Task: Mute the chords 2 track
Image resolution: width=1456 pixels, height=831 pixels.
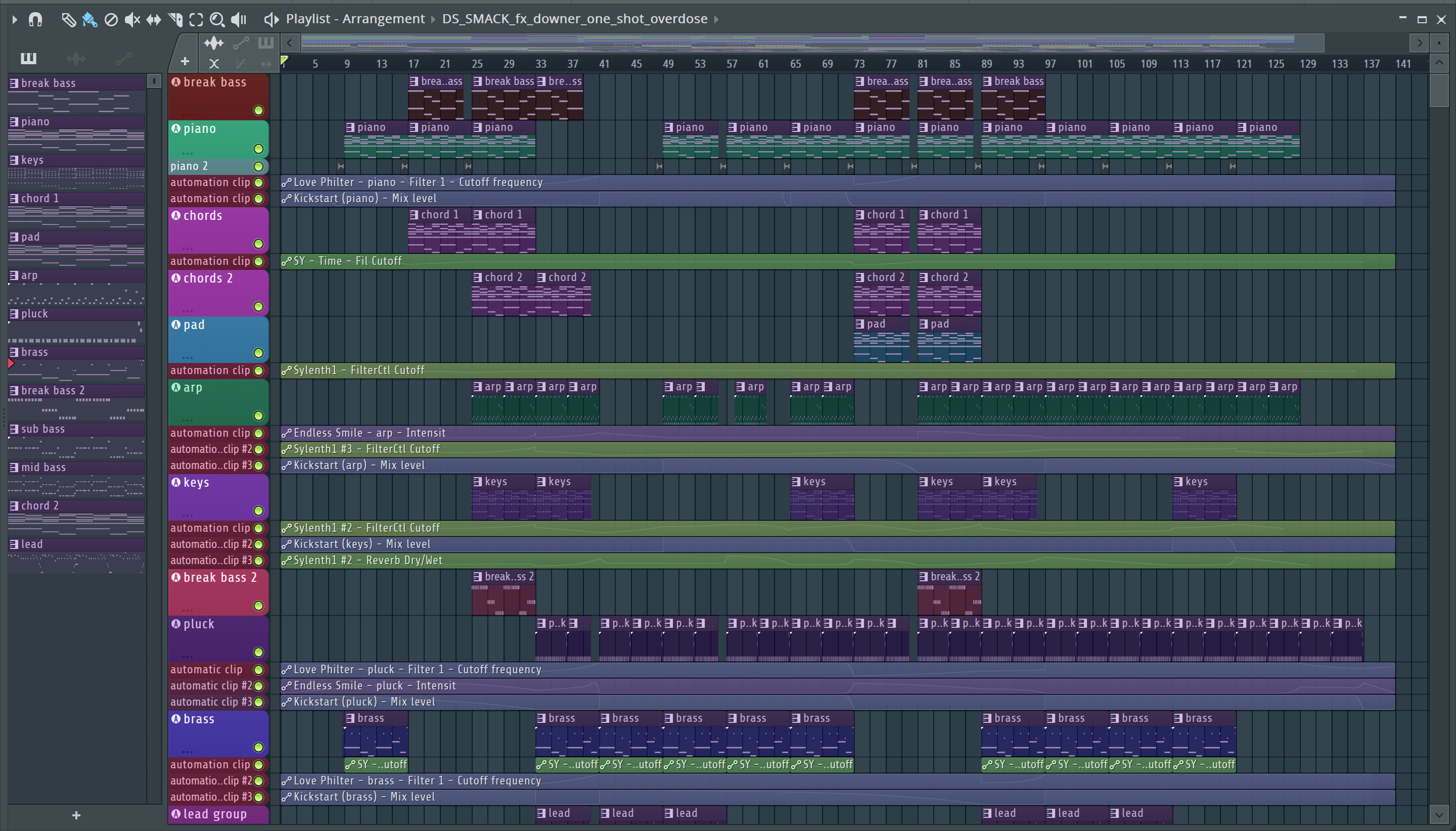Action: [x=258, y=306]
